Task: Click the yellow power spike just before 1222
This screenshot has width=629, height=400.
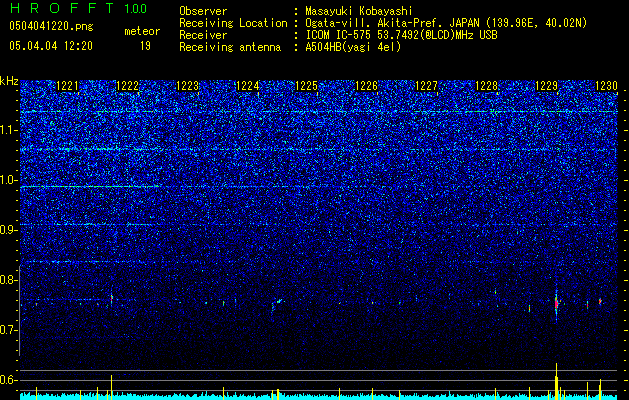Action: tap(112, 387)
